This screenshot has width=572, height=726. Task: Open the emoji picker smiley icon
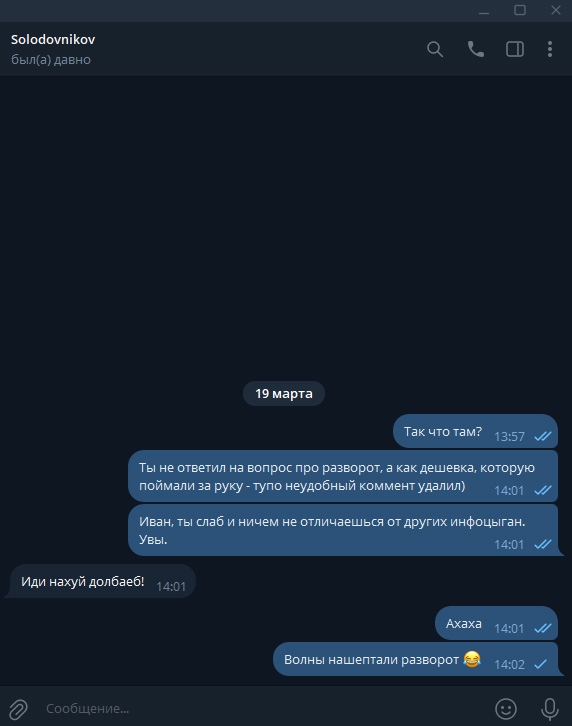[506, 708]
